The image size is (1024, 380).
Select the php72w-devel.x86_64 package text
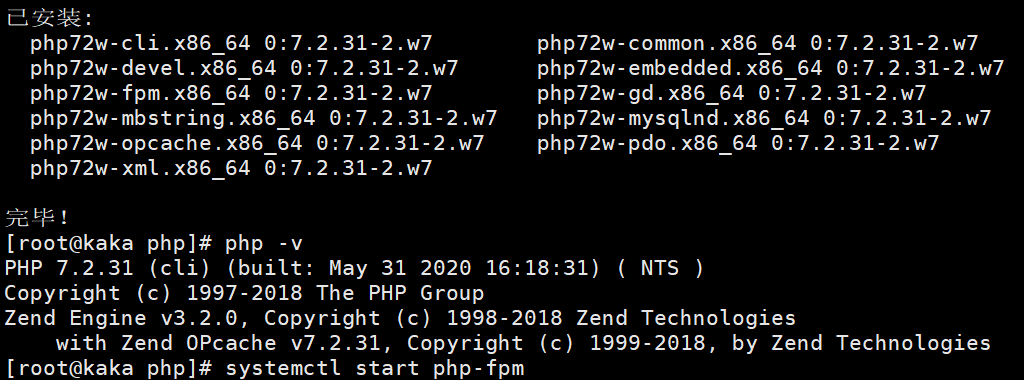tap(244, 69)
